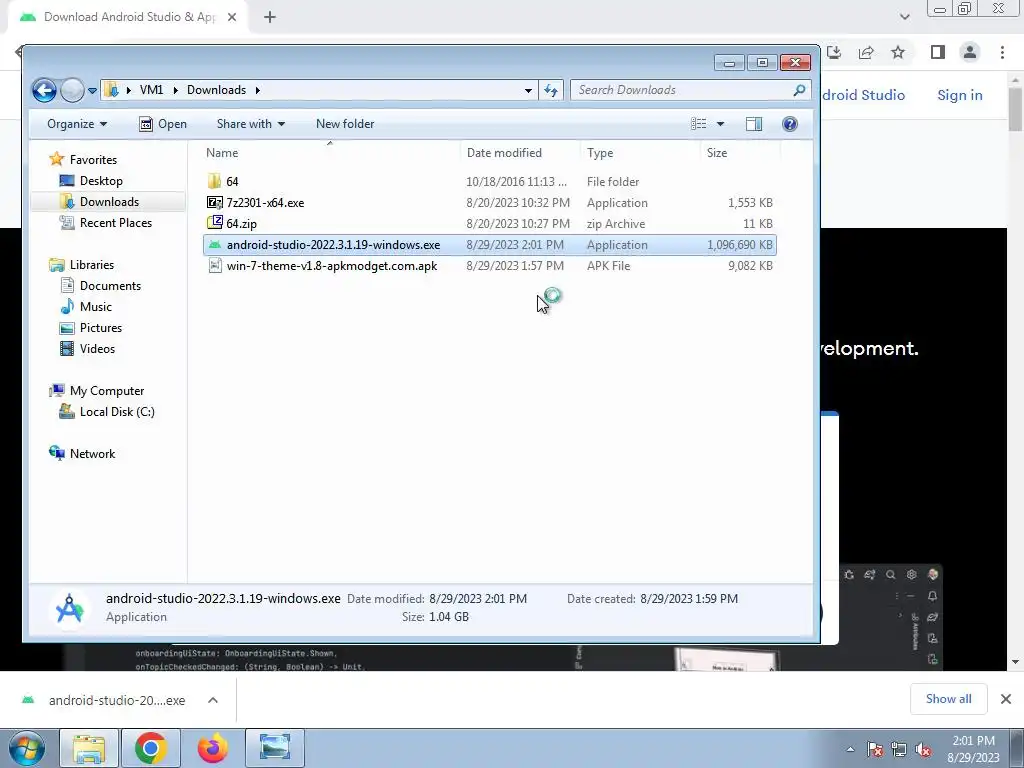The height and width of the screenshot is (768, 1024).
Task: Click Show all downloads button
Action: tap(948, 699)
